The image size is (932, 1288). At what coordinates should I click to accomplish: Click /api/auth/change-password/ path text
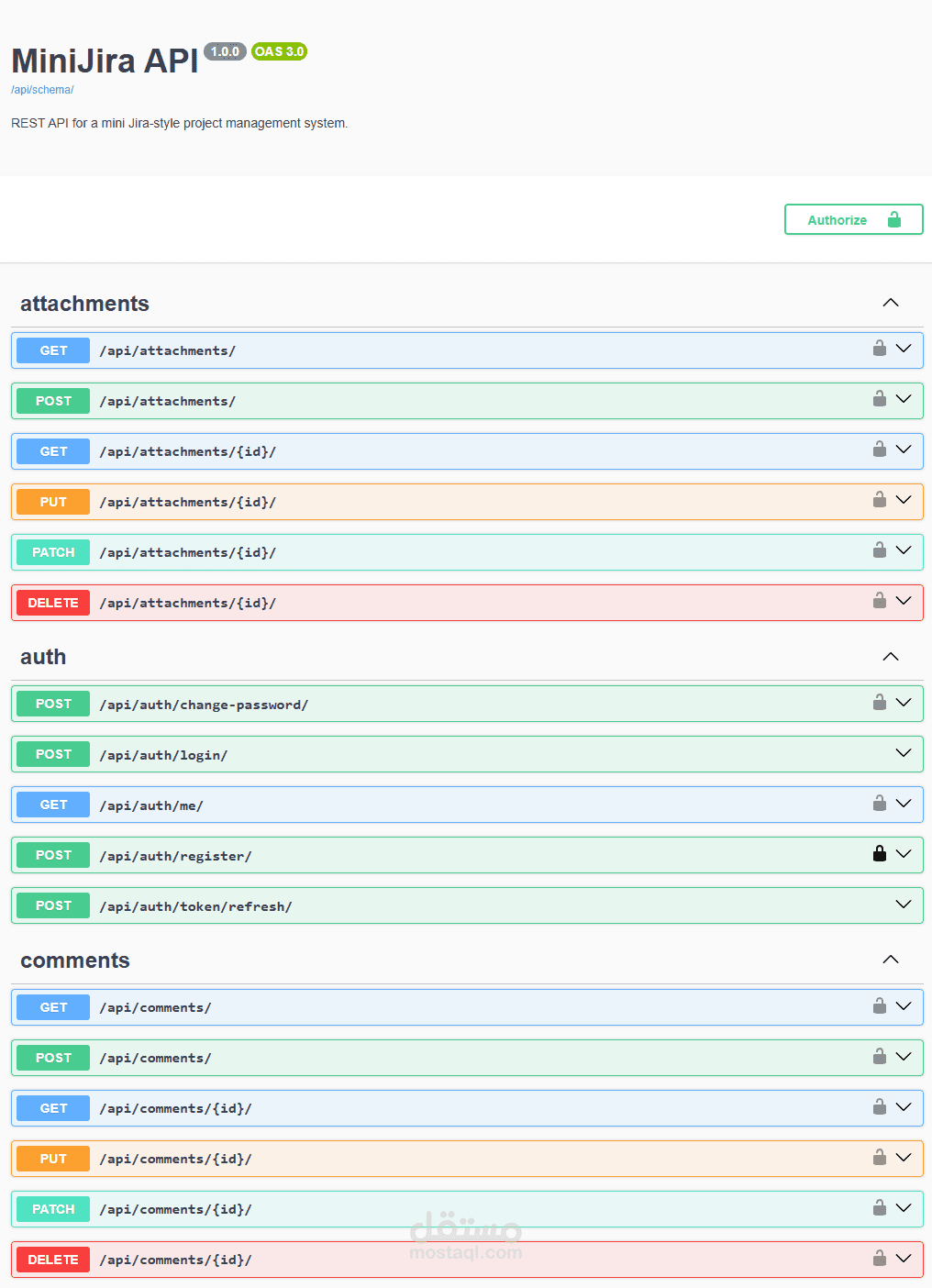[x=204, y=705]
